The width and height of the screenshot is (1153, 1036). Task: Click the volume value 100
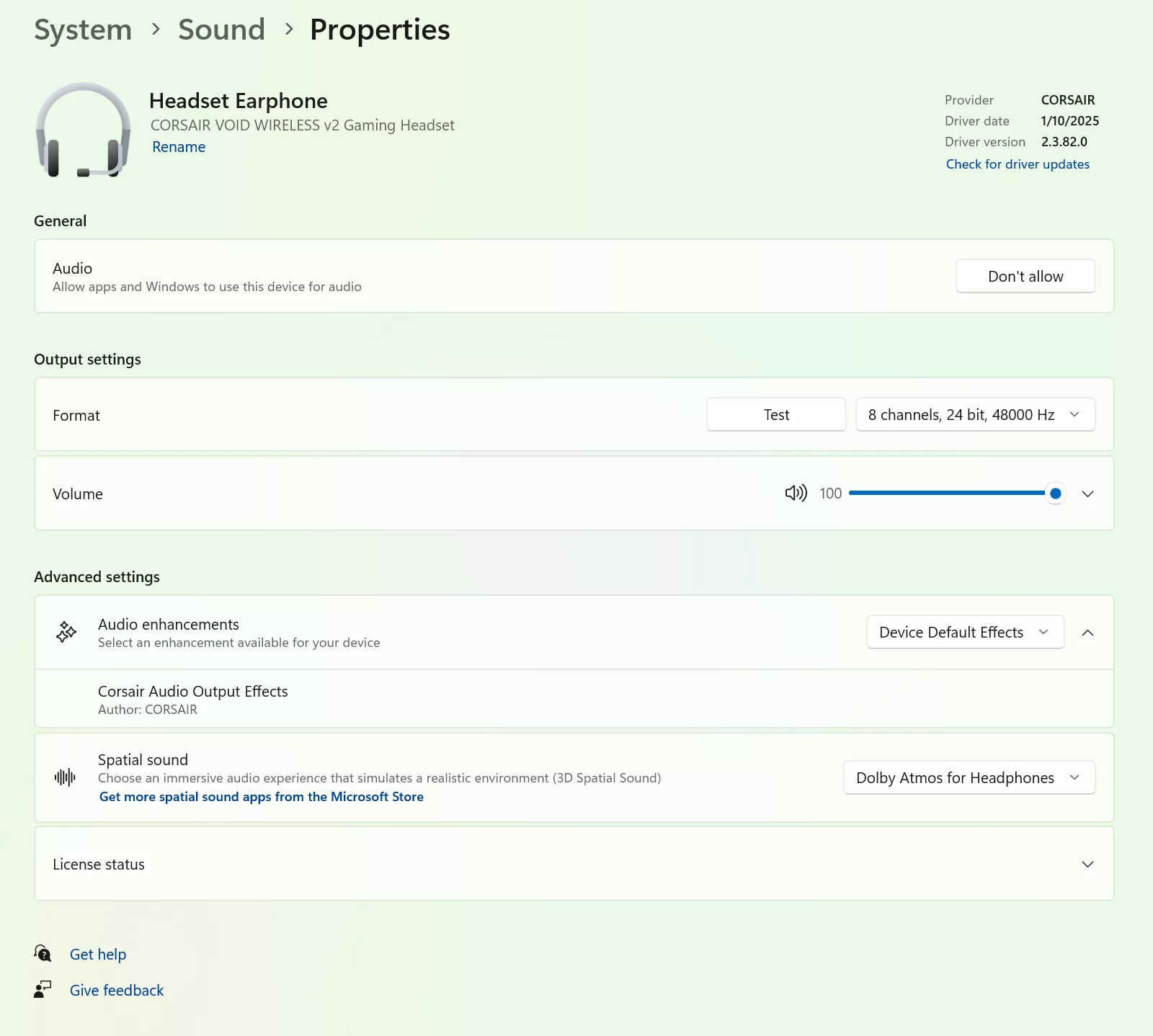830,494
